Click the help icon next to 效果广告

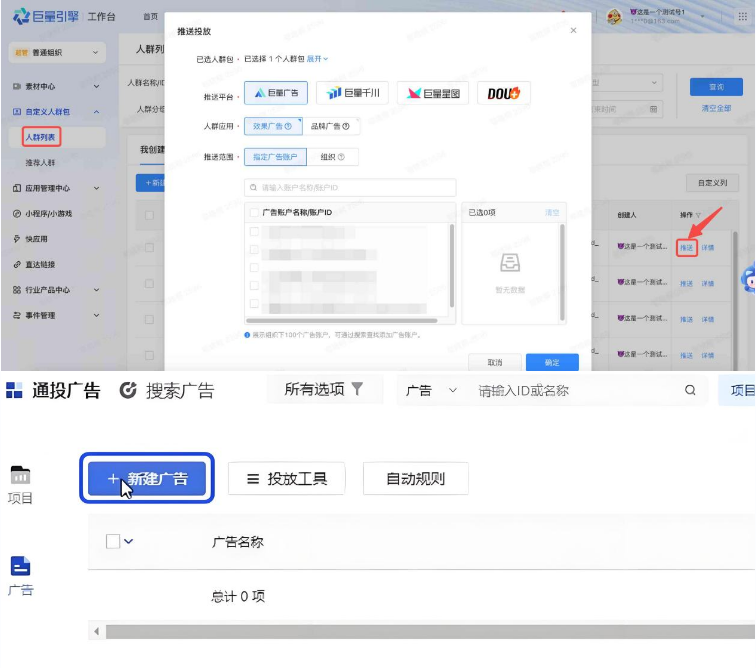click(x=288, y=126)
